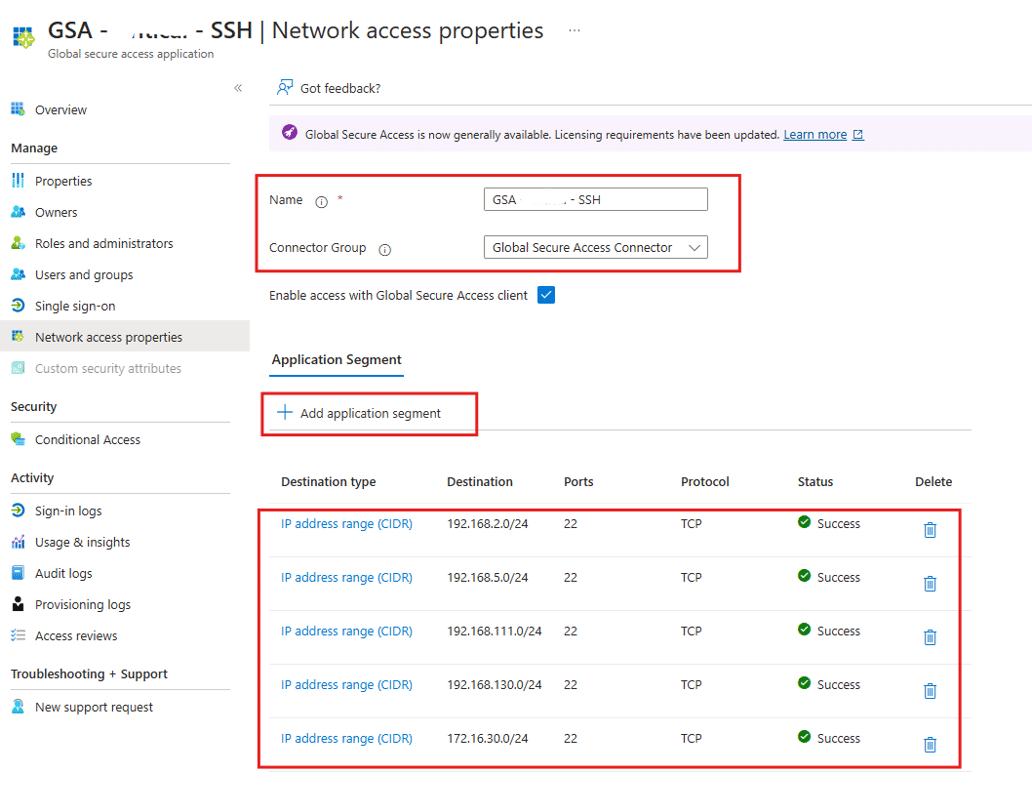This screenshot has width=1032, height=793.
Task: Click the external link icon after Learn more
Action: pos(858,135)
